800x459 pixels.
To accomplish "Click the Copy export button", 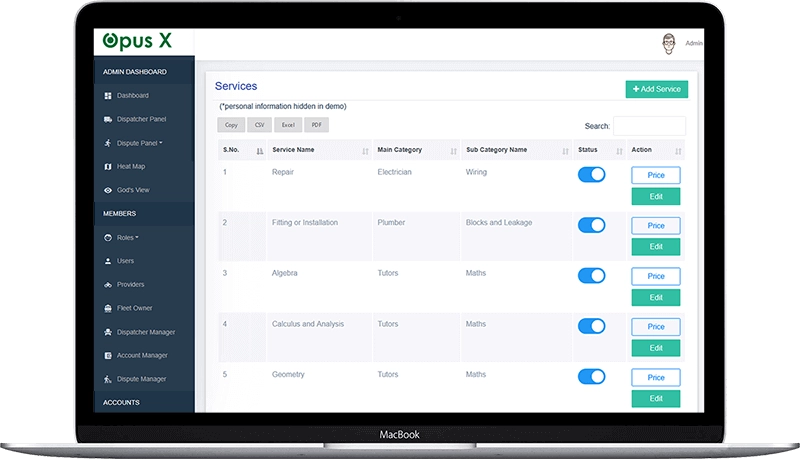I will tap(231, 125).
